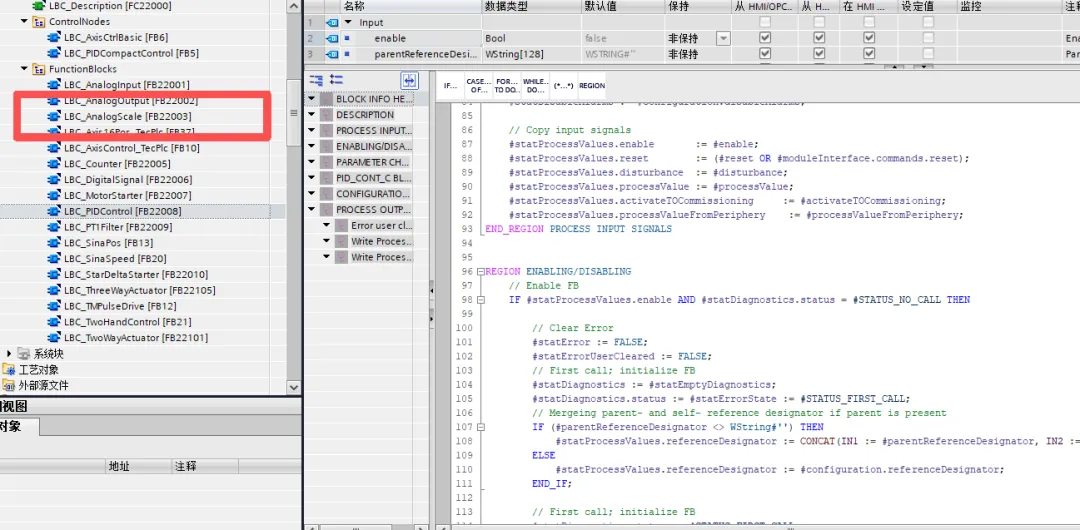Toggle 设定值 checkbox for enable row
Image resolution: width=1080 pixels, height=530 pixels.
(928, 38)
